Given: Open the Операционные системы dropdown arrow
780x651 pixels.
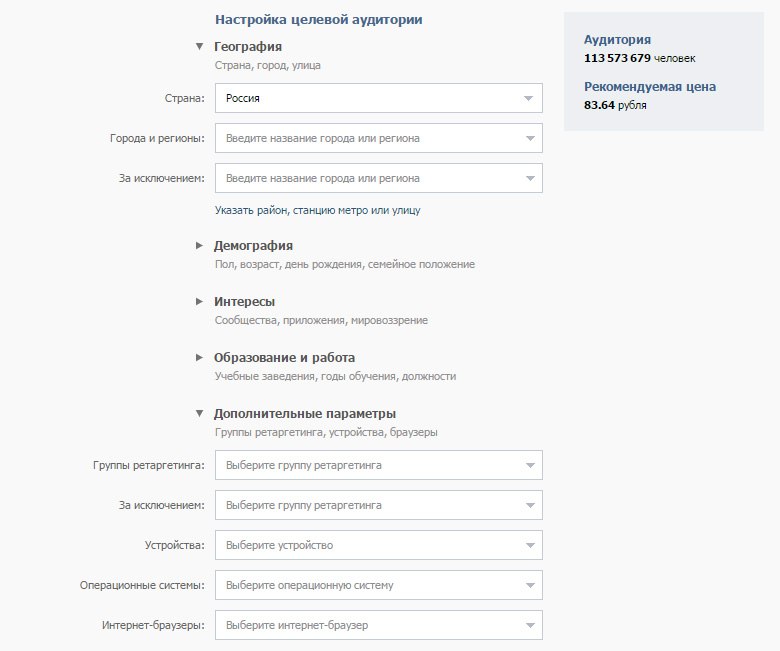Looking at the screenshot, I should (528, 585).
